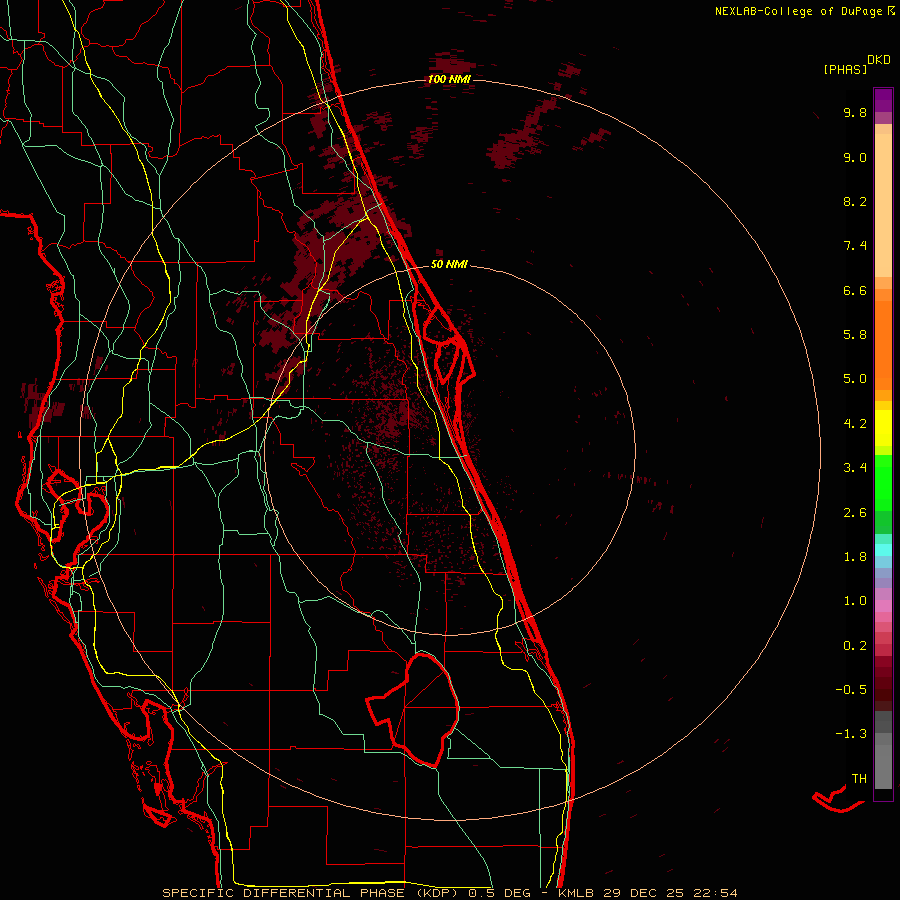Image resolution: width=900 pixels, height=900 pixels.
Task: Select the 4.2 legend value
Action: click(855, 424)
